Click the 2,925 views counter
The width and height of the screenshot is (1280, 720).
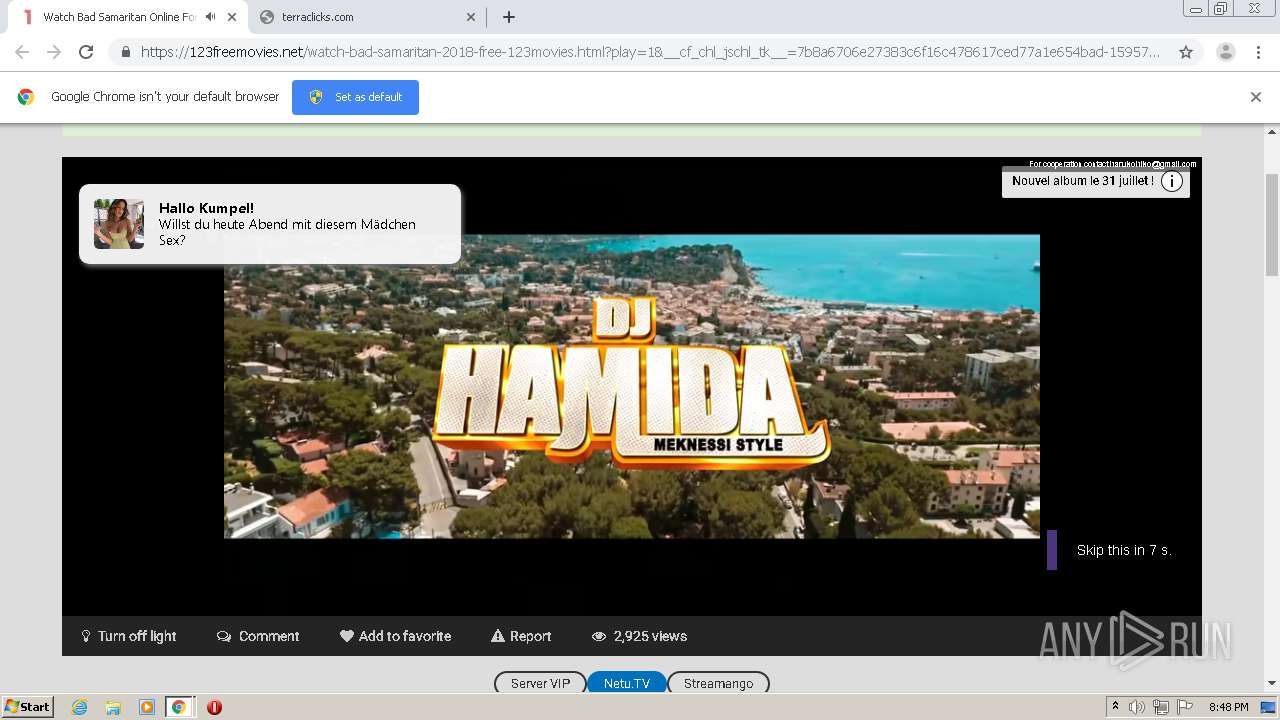coord(639,636)
